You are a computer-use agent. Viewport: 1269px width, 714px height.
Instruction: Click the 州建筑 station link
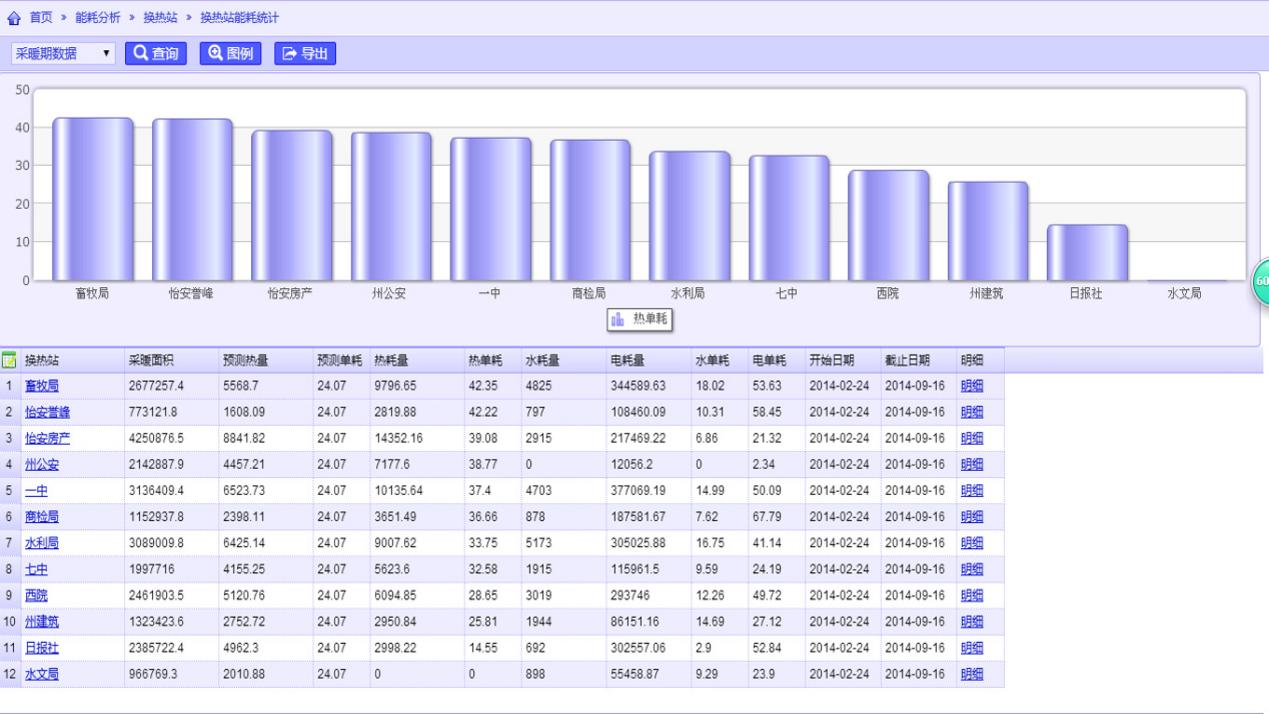[x=42, y=622]
